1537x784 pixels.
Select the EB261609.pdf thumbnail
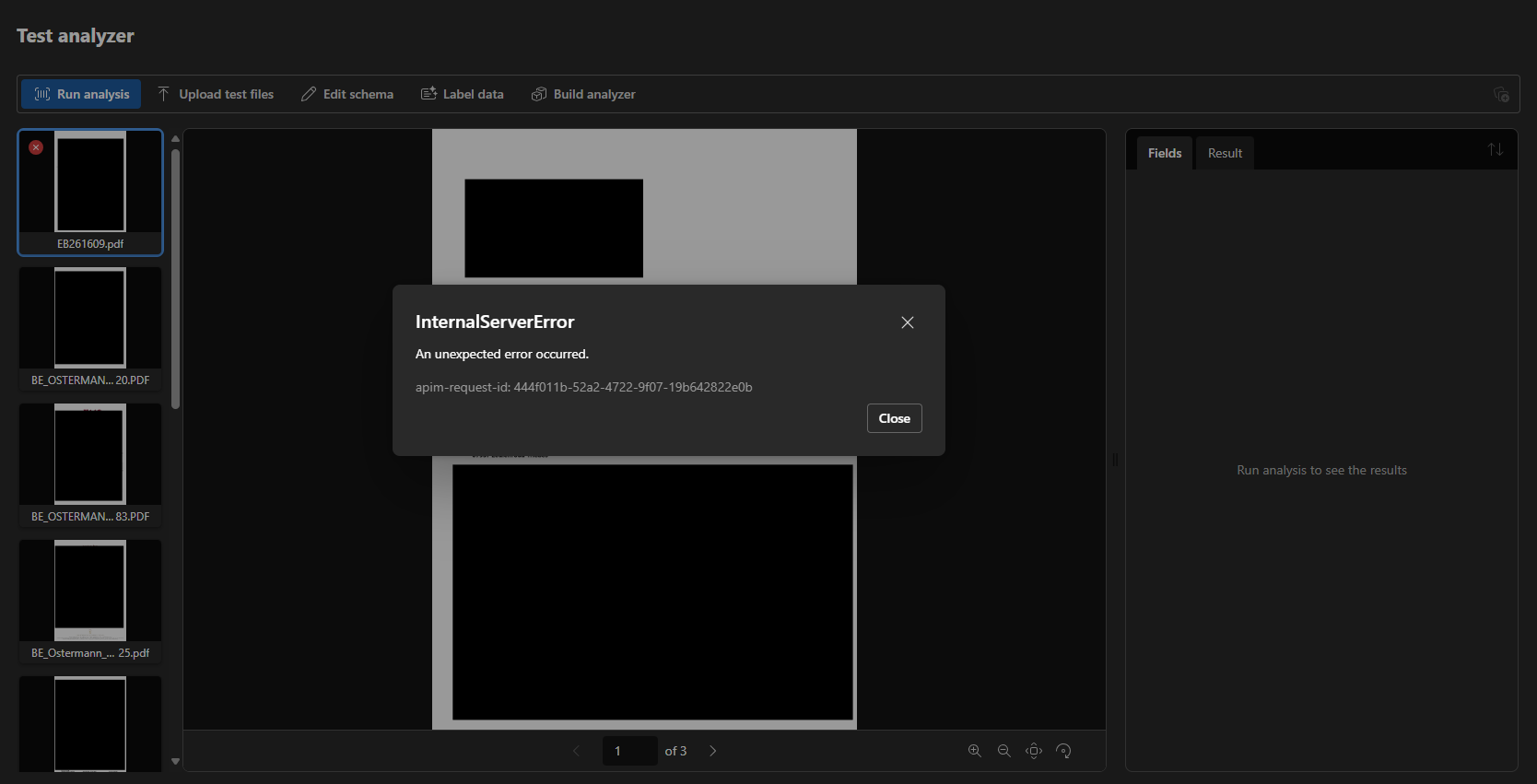[x=90, y=192]
